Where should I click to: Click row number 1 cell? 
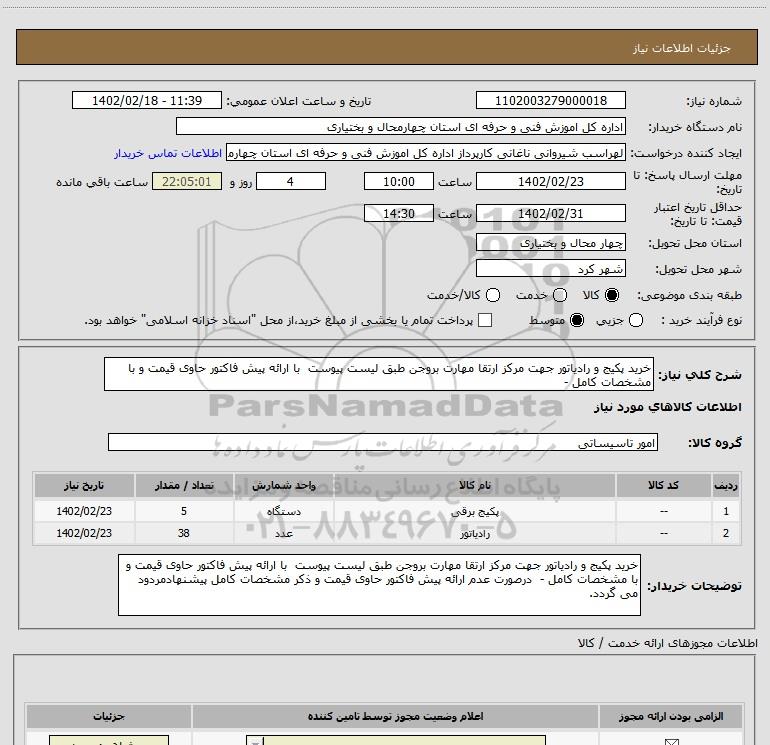tap(726, 512)
